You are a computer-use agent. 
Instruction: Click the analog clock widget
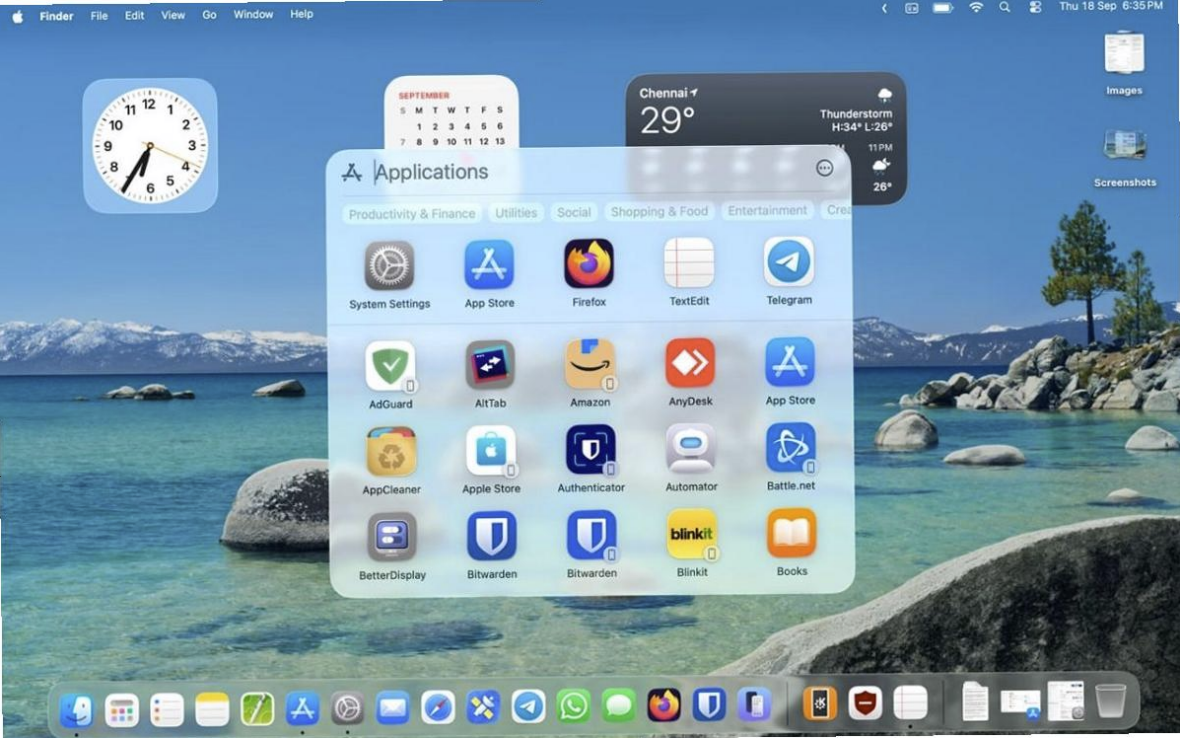150,145
